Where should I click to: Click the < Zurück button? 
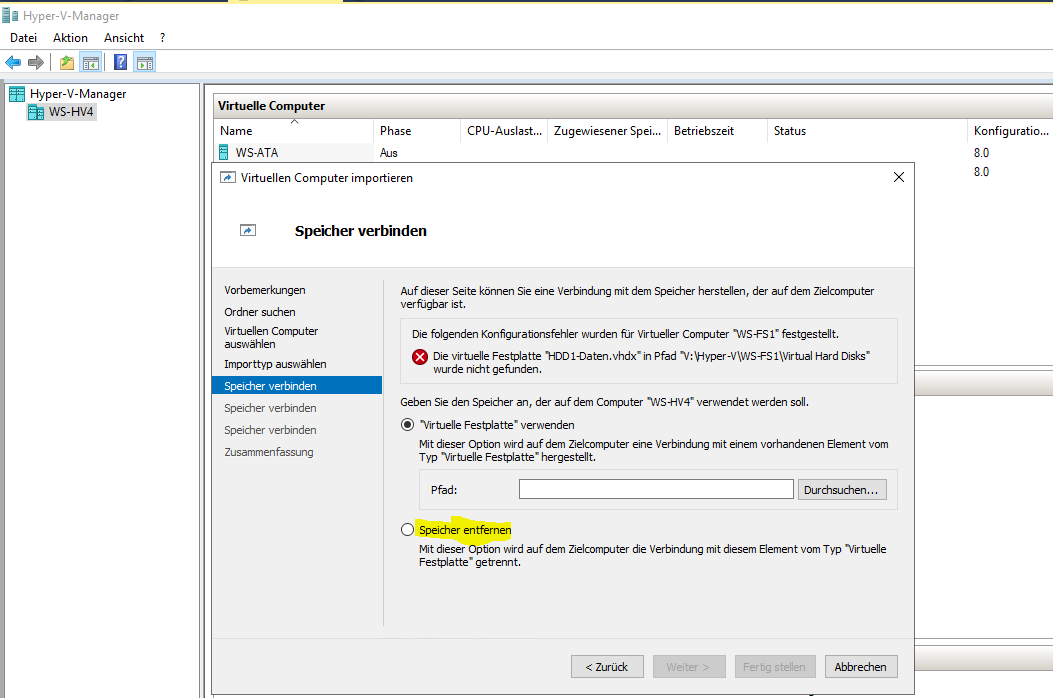point(607,666)
